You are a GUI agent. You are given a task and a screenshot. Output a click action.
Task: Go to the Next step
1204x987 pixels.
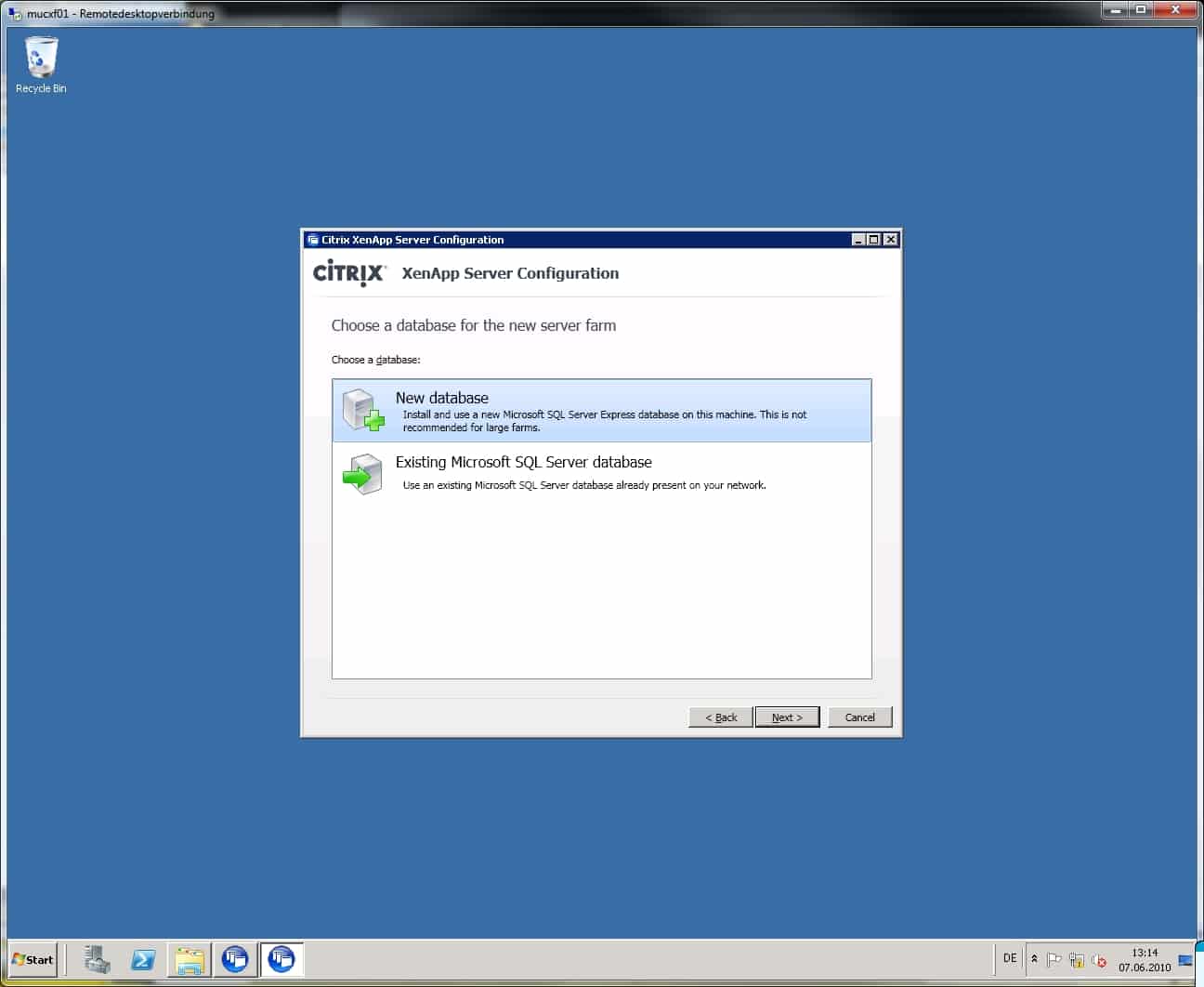tap(787, 717)
